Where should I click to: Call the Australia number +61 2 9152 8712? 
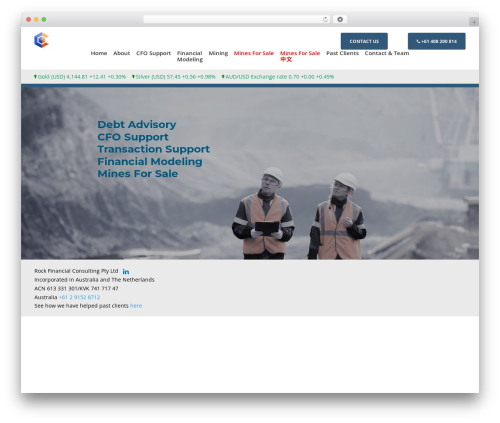79,297
